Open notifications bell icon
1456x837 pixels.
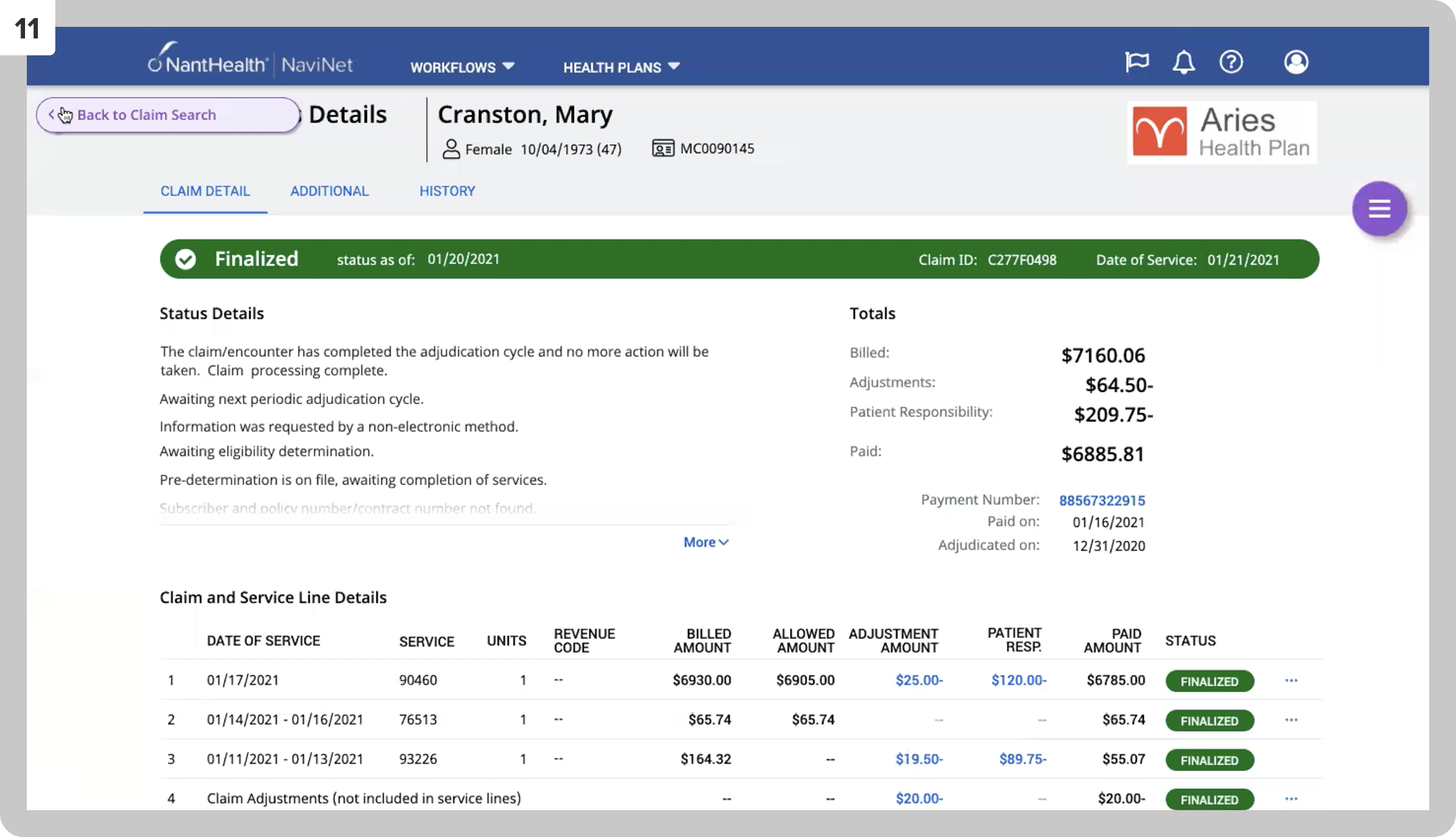coord(1183,62)
